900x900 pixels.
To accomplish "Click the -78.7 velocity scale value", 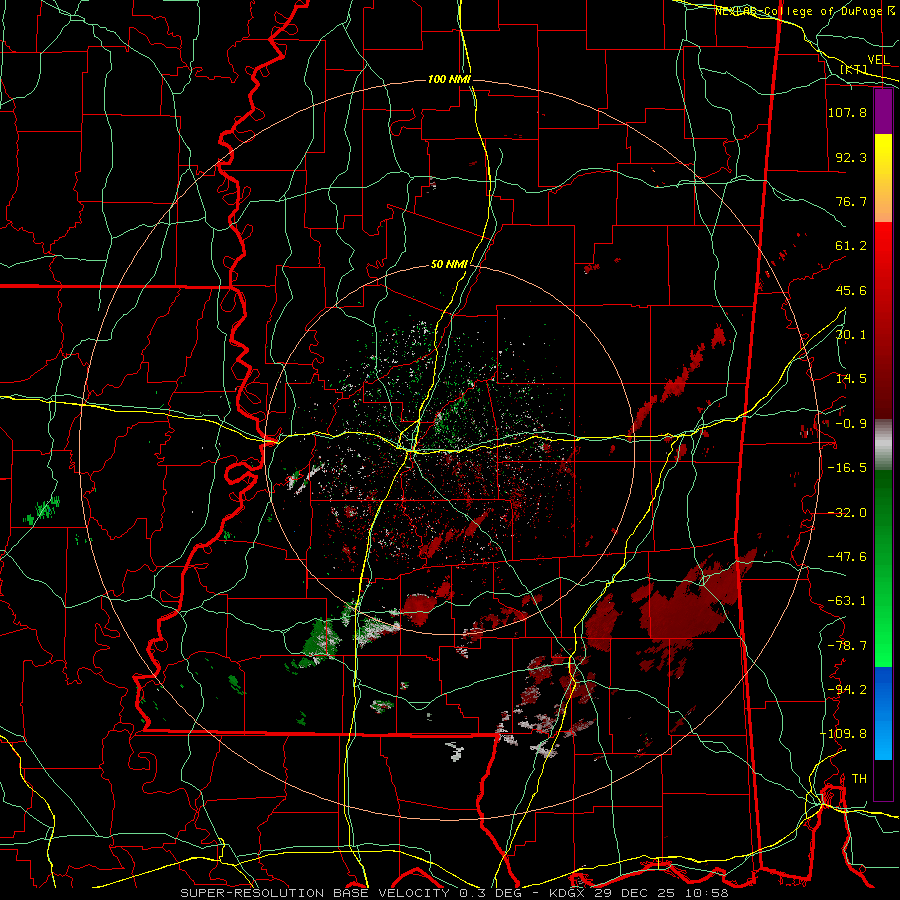I will [847, 646].
